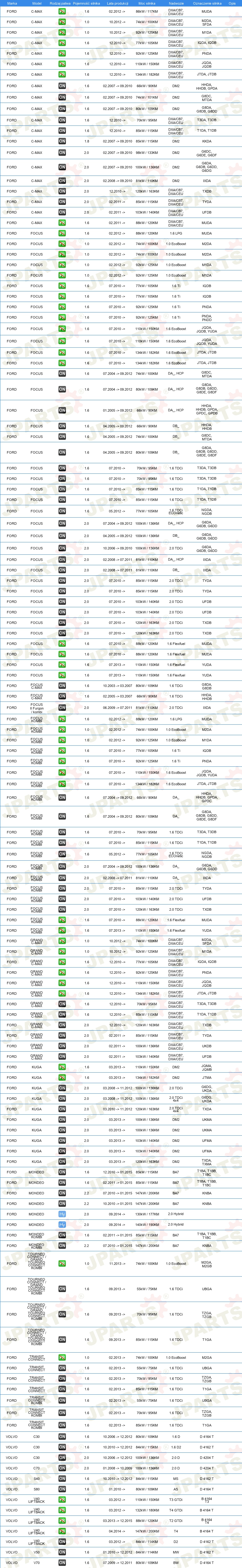This screenshot has height=1568, width=242.
Task: Click the 'S40' model cell
Action: coord(37,1478)
